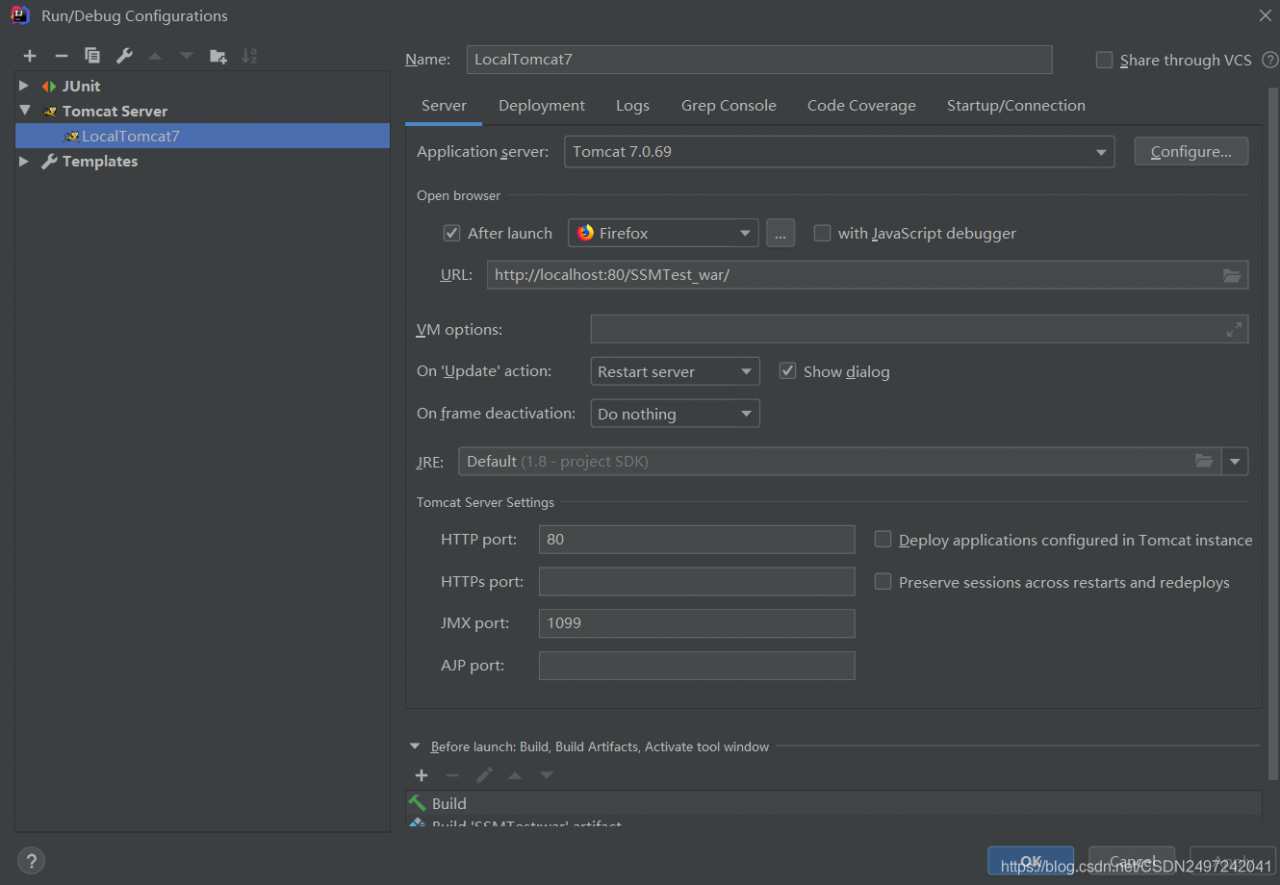Switch to the Startup/Connection tab
1280x885 pixels.
[1016, 105]
